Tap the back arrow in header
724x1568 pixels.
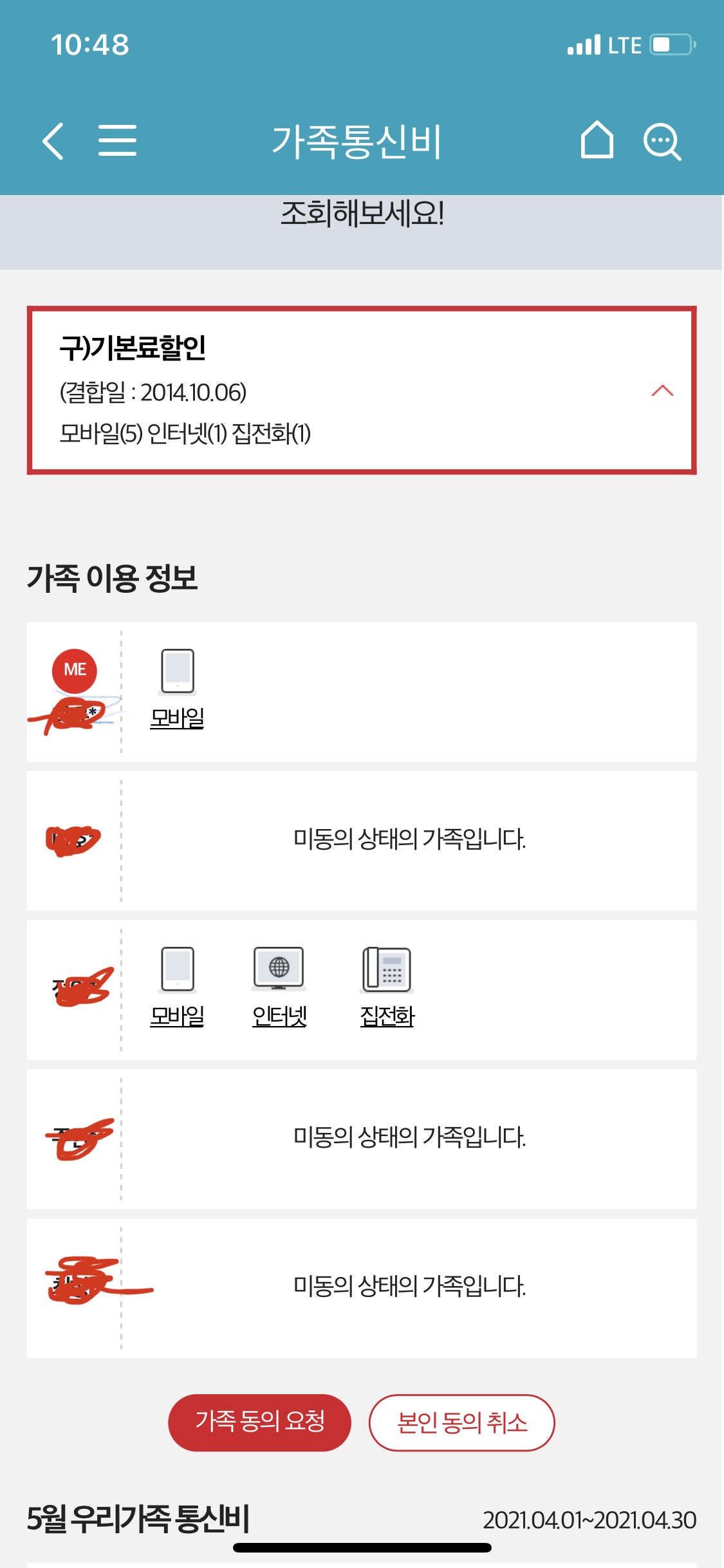pos(53,141)
